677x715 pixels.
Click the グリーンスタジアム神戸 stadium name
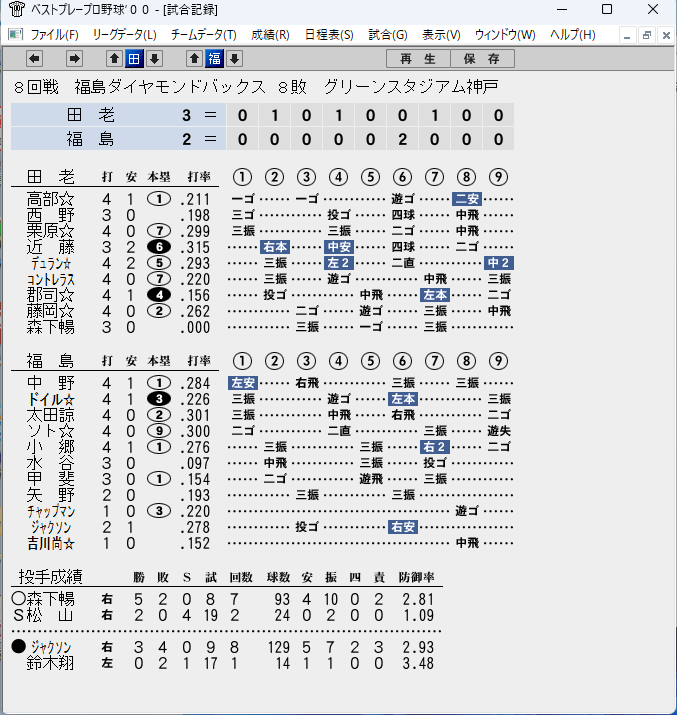pos(411,87)
